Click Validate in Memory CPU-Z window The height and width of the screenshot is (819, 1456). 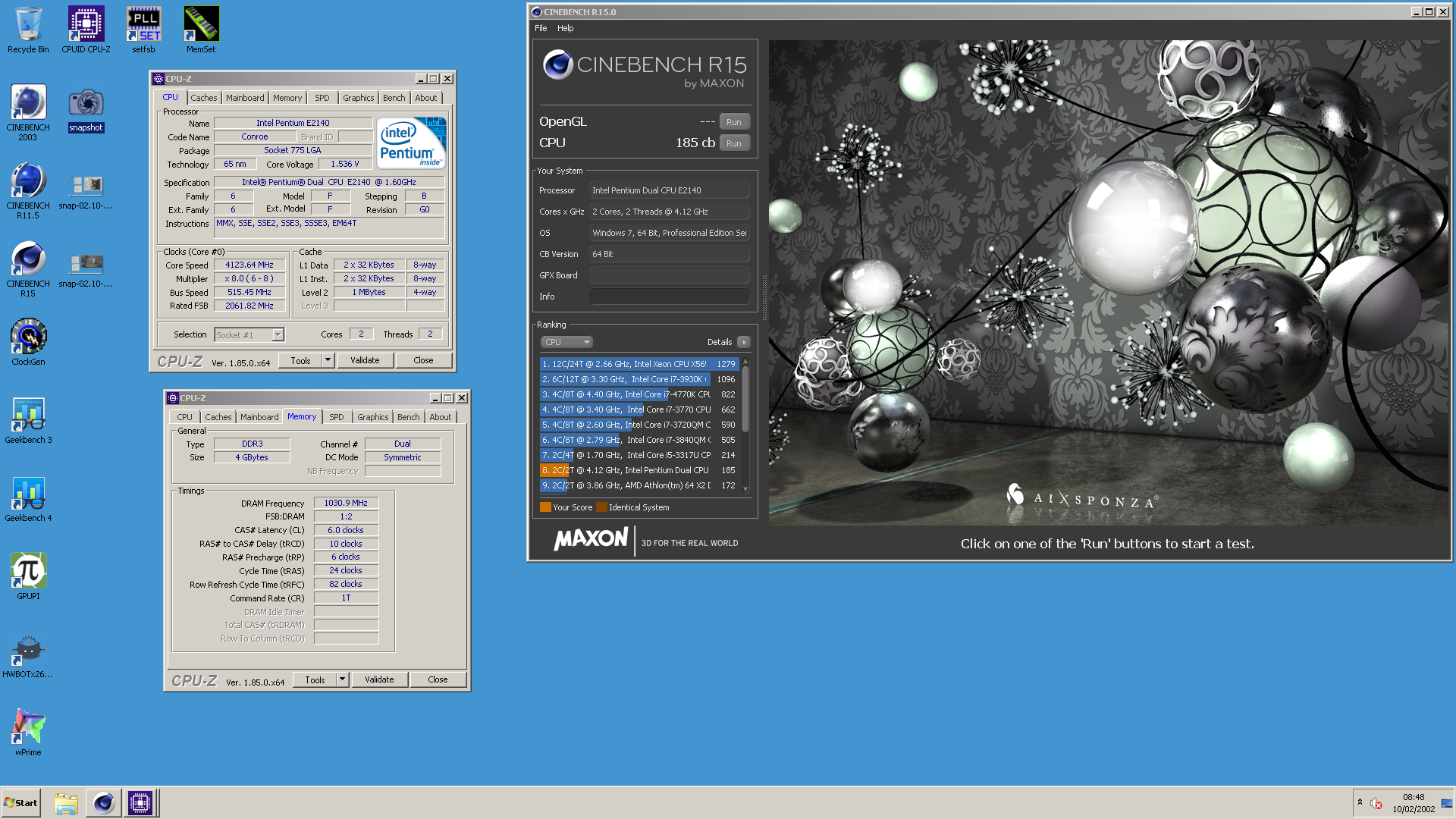[x=379, y=679]
